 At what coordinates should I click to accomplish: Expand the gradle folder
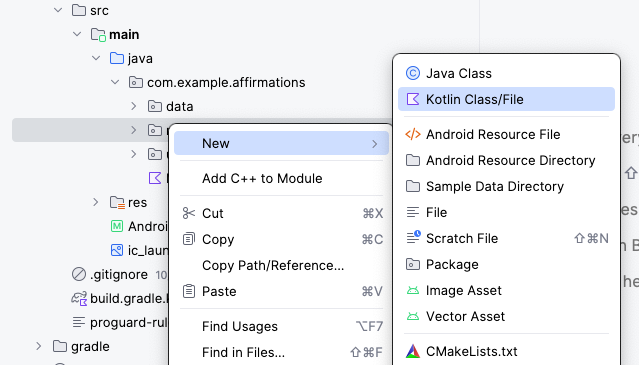point(39,346)
